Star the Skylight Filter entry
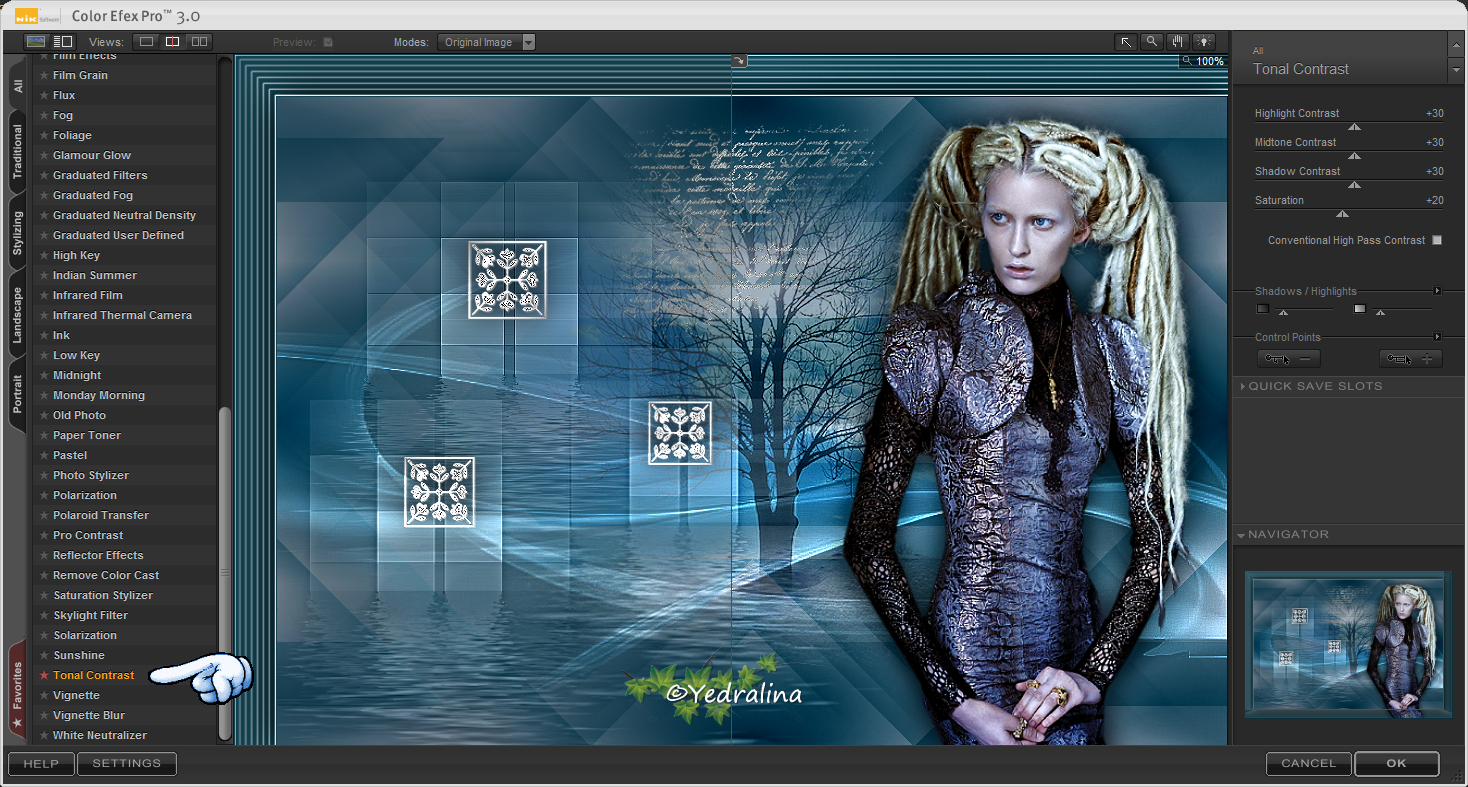1468x787 pixels. pyautogui.click(x=44, y=615)
